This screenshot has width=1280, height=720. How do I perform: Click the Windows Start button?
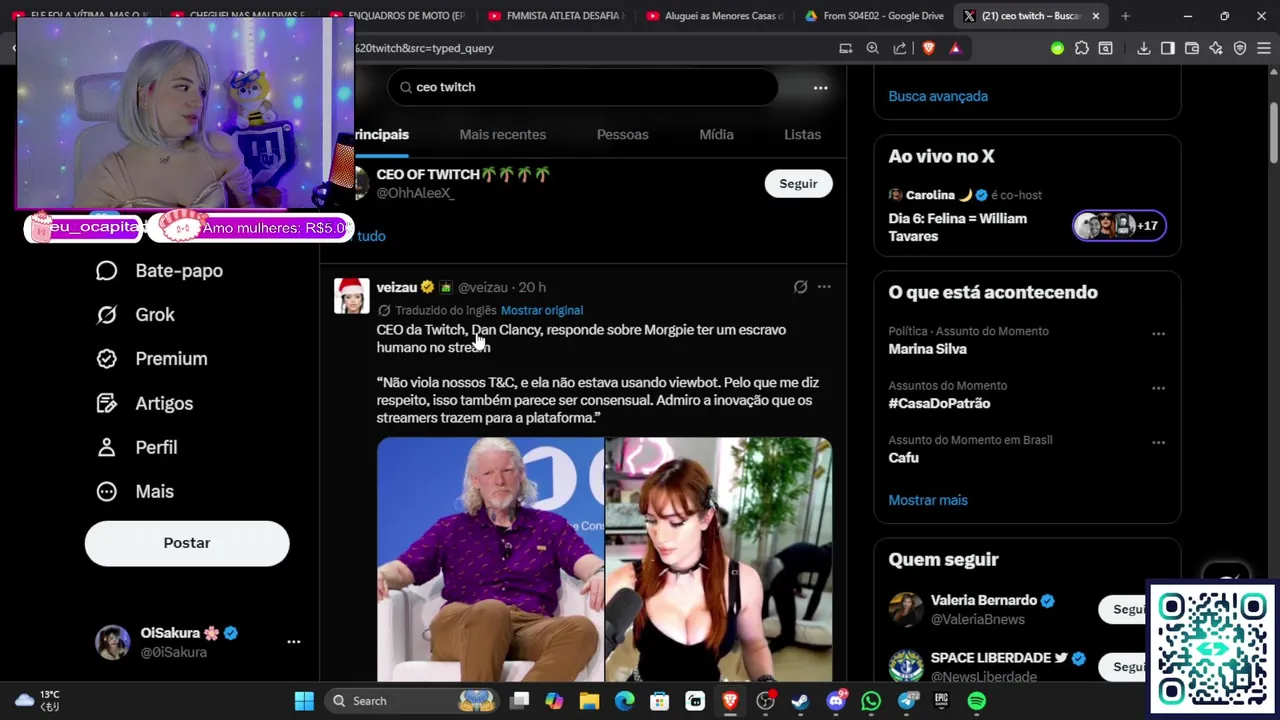pos(304,701)
